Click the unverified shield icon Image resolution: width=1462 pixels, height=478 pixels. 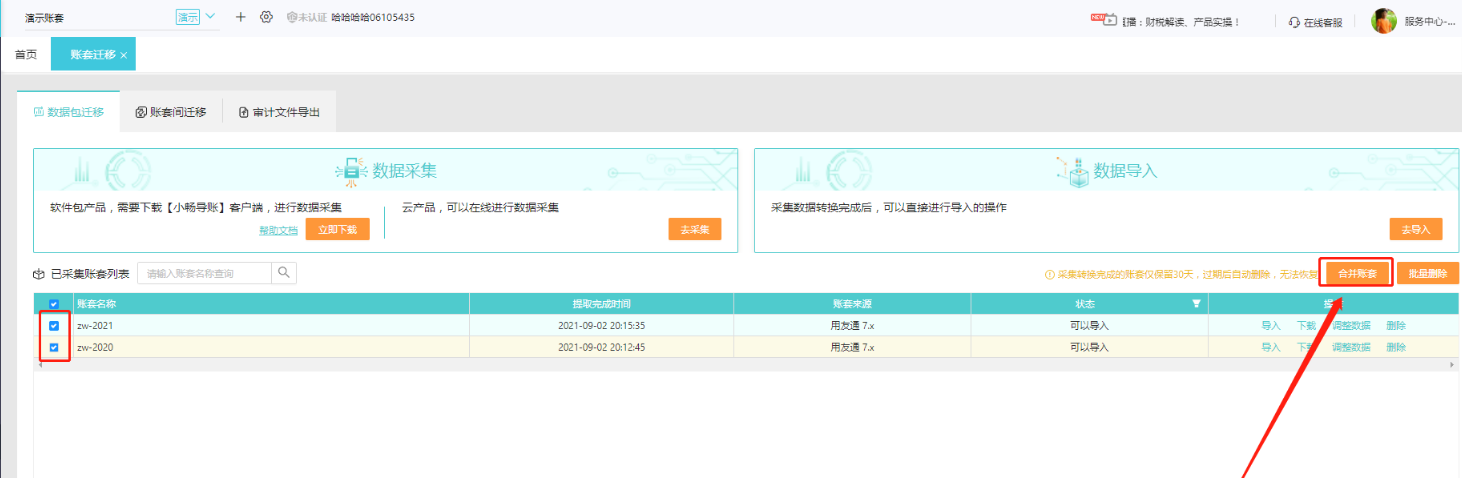pos(292,18)
